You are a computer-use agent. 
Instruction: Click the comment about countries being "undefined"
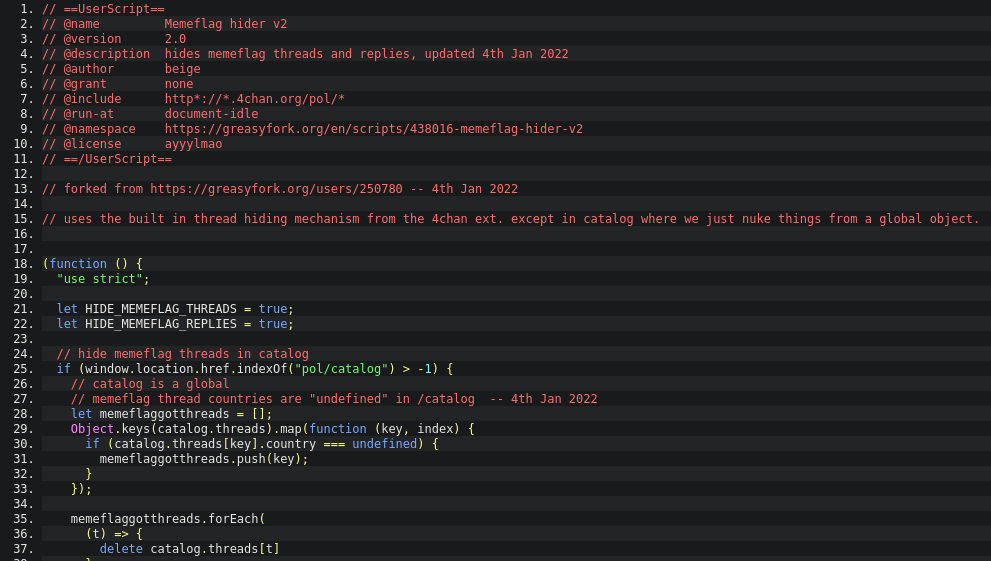coord(334,399)
